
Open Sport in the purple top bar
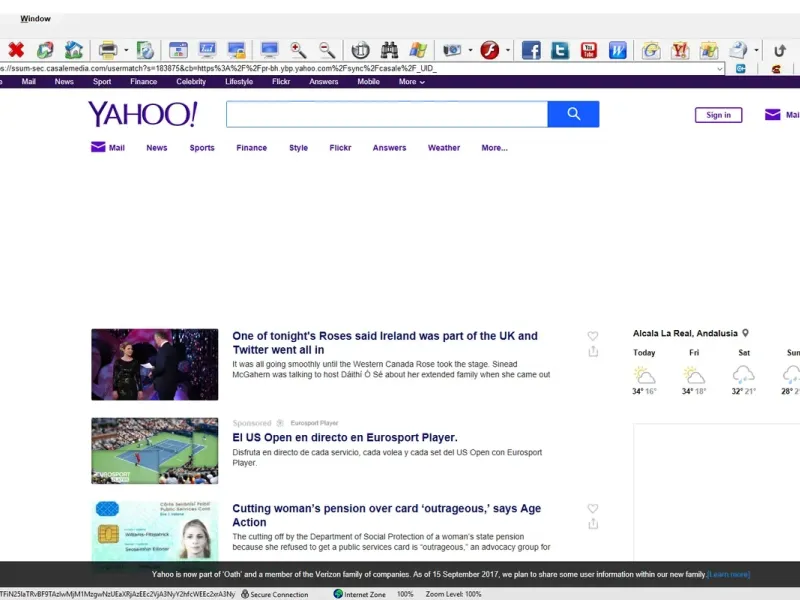point(102,82)
